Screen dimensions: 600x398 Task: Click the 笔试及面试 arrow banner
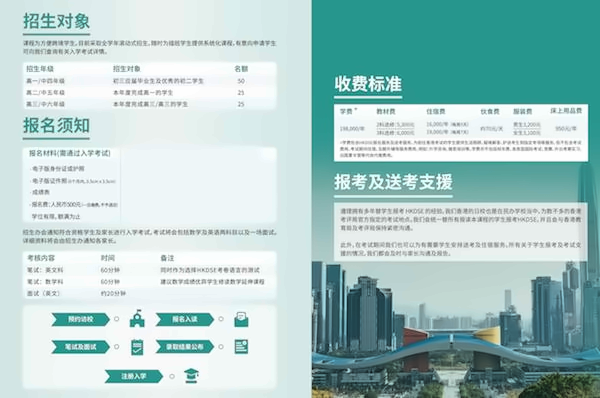tap(81, 347)
